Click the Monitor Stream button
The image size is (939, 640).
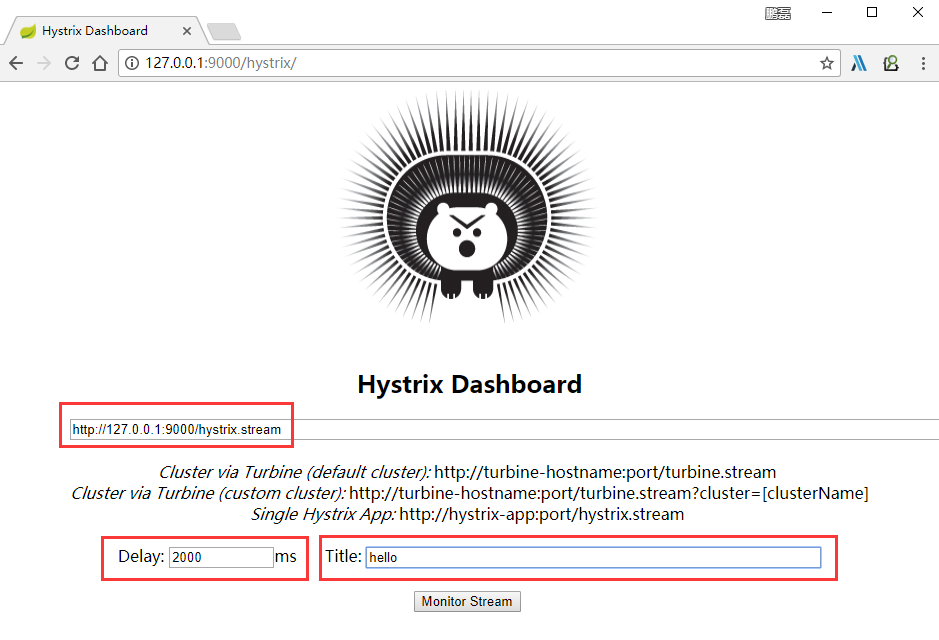pos(467,601)
